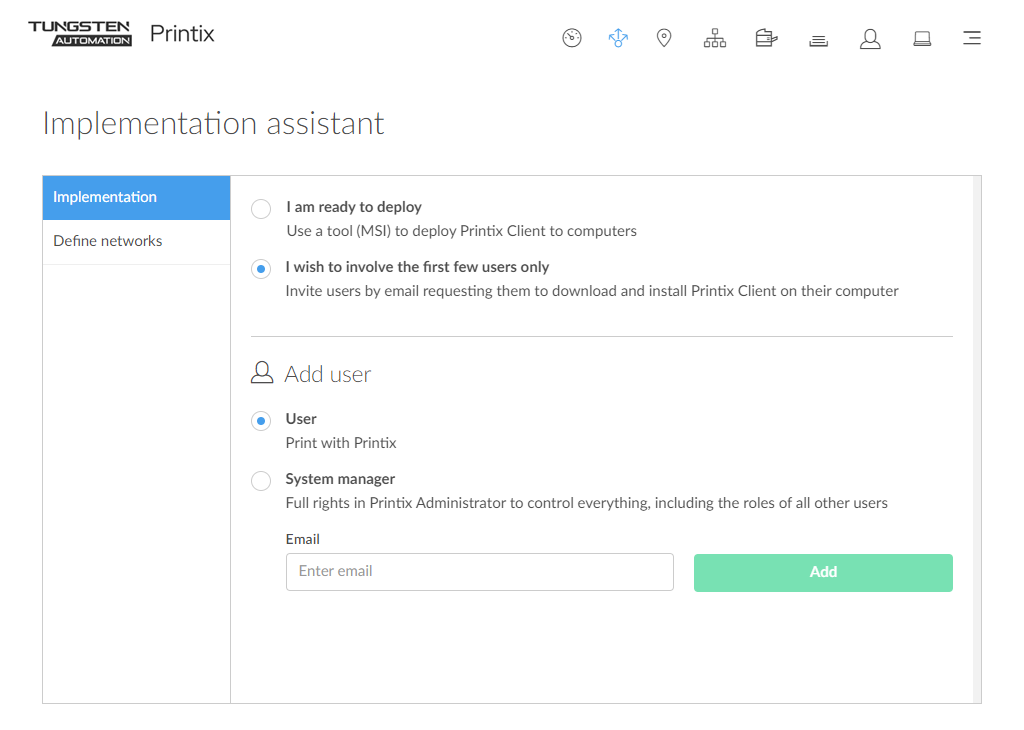Choose the System manager role option

pyautogui.click(x=261, y=481)
